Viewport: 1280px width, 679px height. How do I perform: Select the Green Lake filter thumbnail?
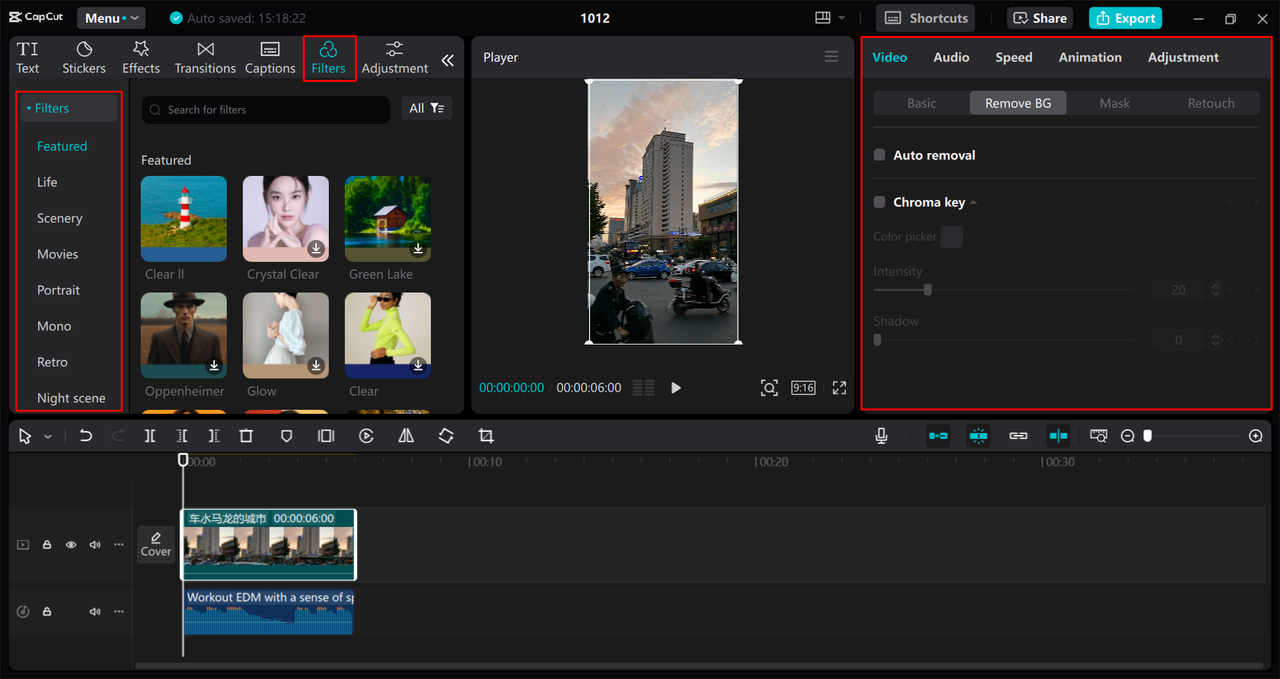tap(388, 219)
